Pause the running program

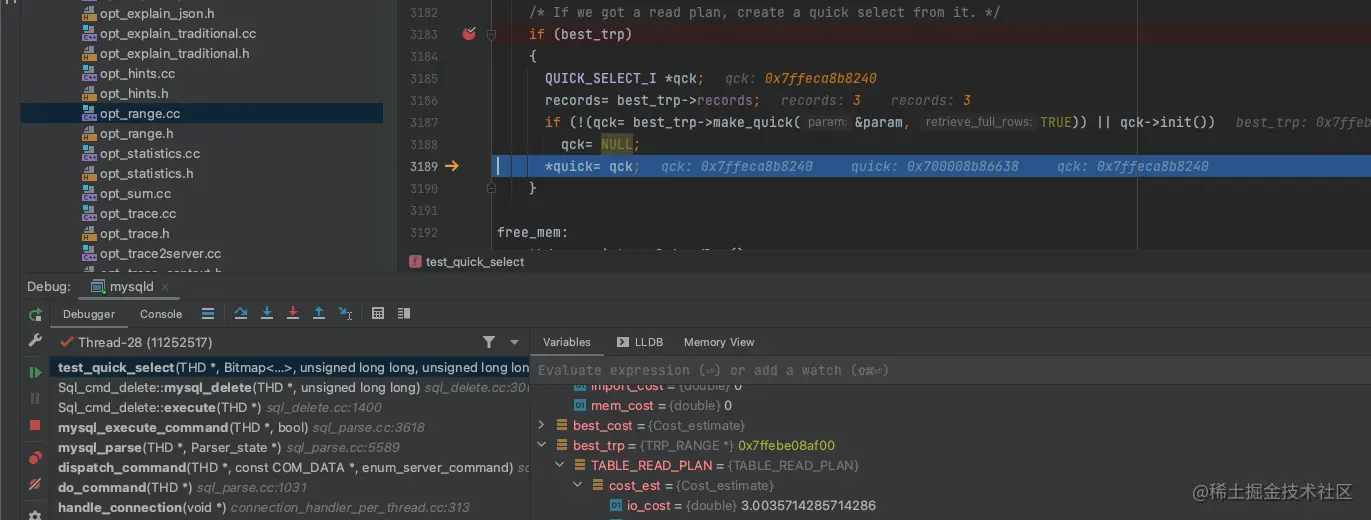point(35,398)
